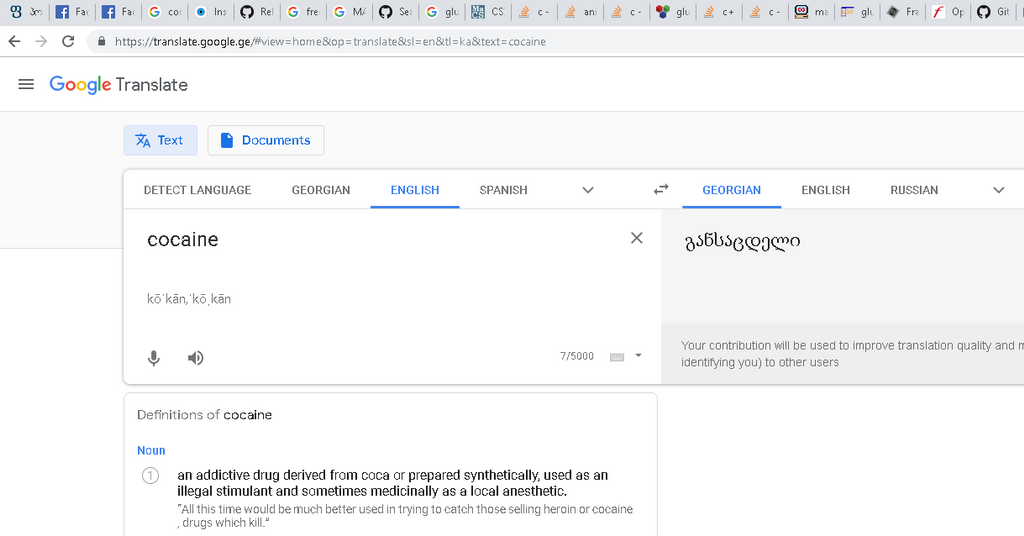Click the padlock site info icon
Image resolution: width=1024 pixels, height=536 pixels.
[101, 41]
